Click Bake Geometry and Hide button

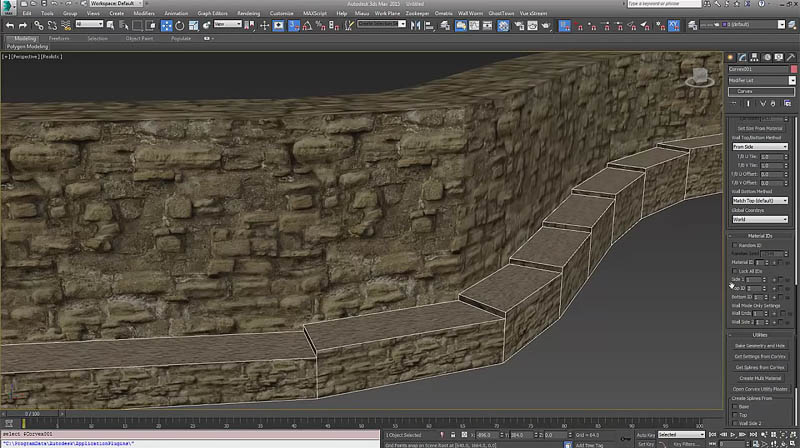coord(760,345)
